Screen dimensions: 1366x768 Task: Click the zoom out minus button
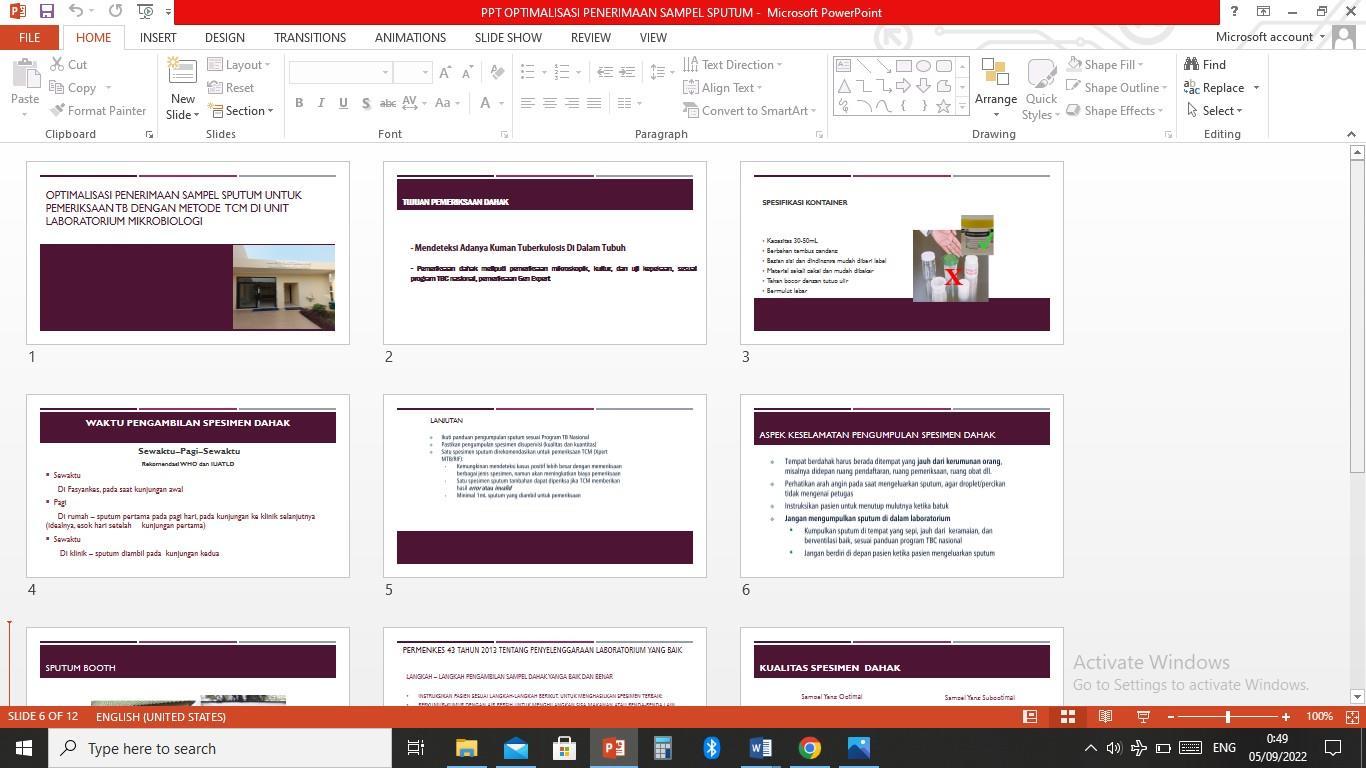pyautogui.click(x=1171, y=717)
